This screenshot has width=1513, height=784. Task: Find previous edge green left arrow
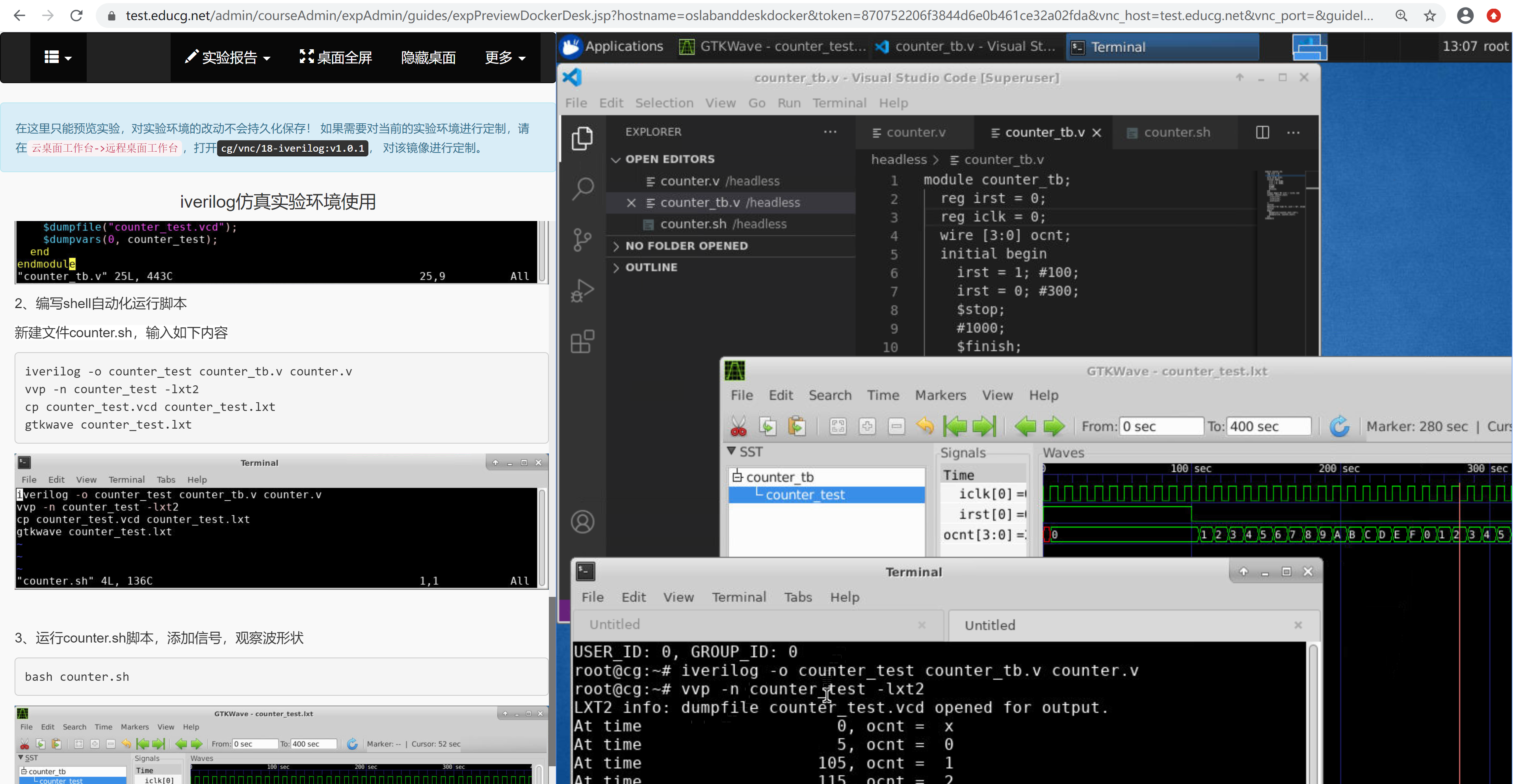(x=1026, y=426)
